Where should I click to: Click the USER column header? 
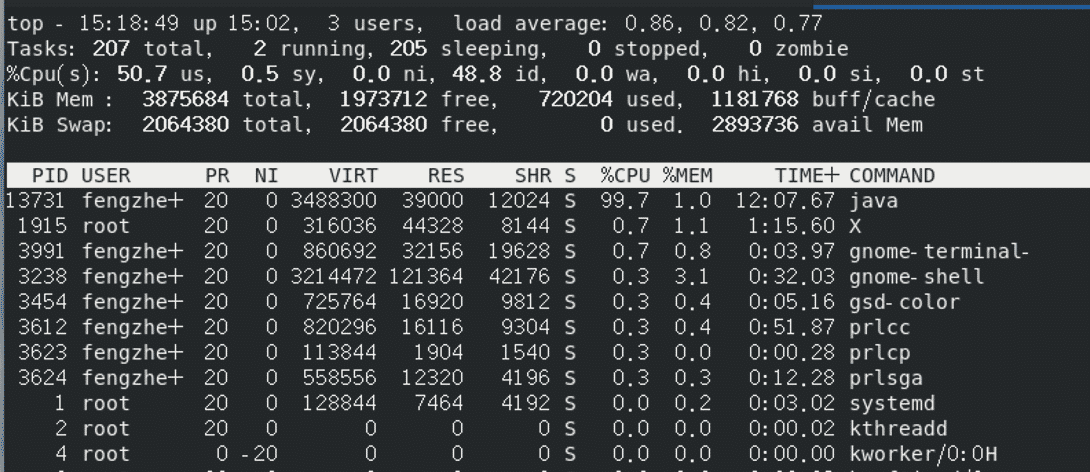click(106, 176)
